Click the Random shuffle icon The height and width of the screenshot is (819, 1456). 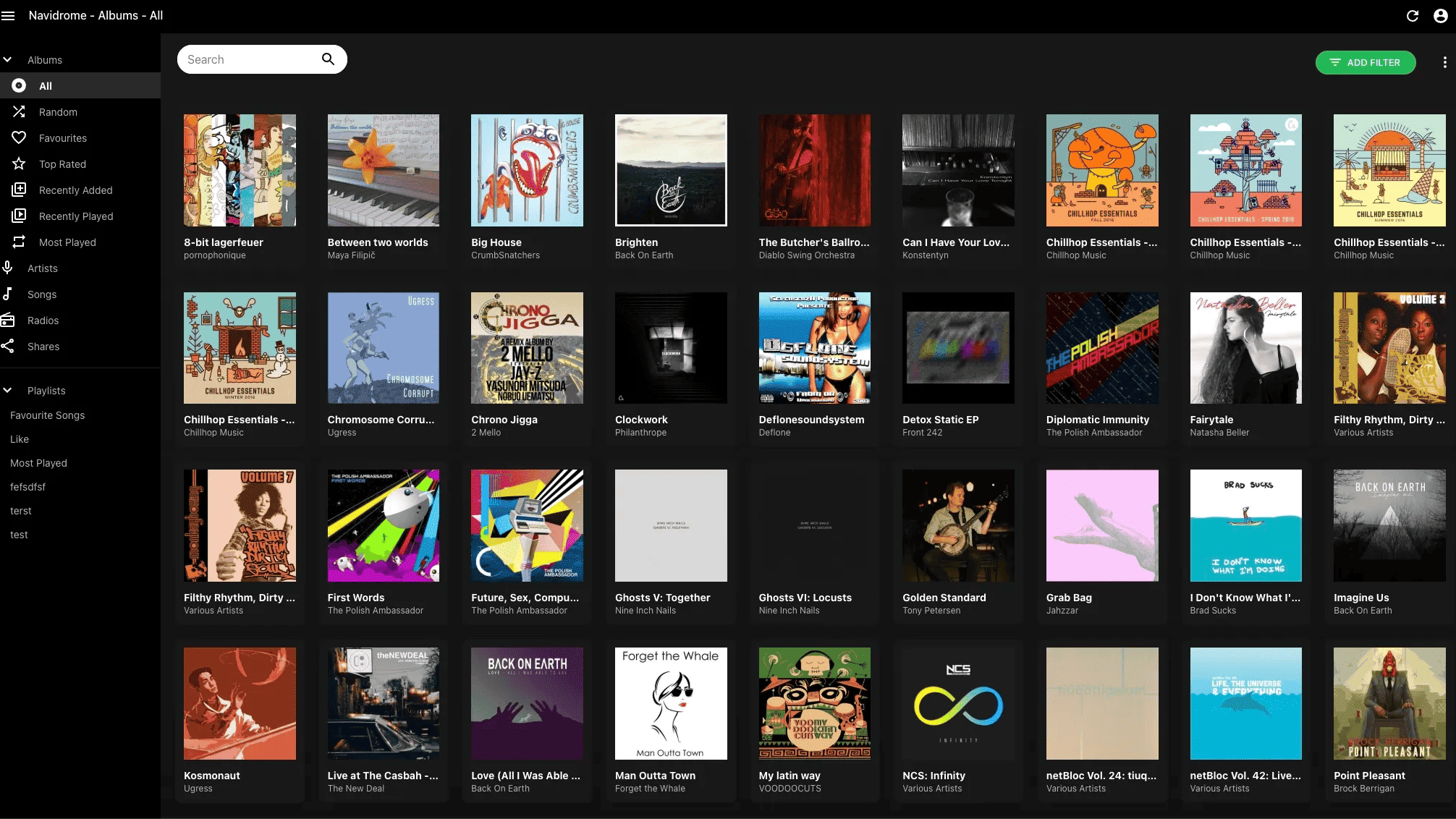19,111
